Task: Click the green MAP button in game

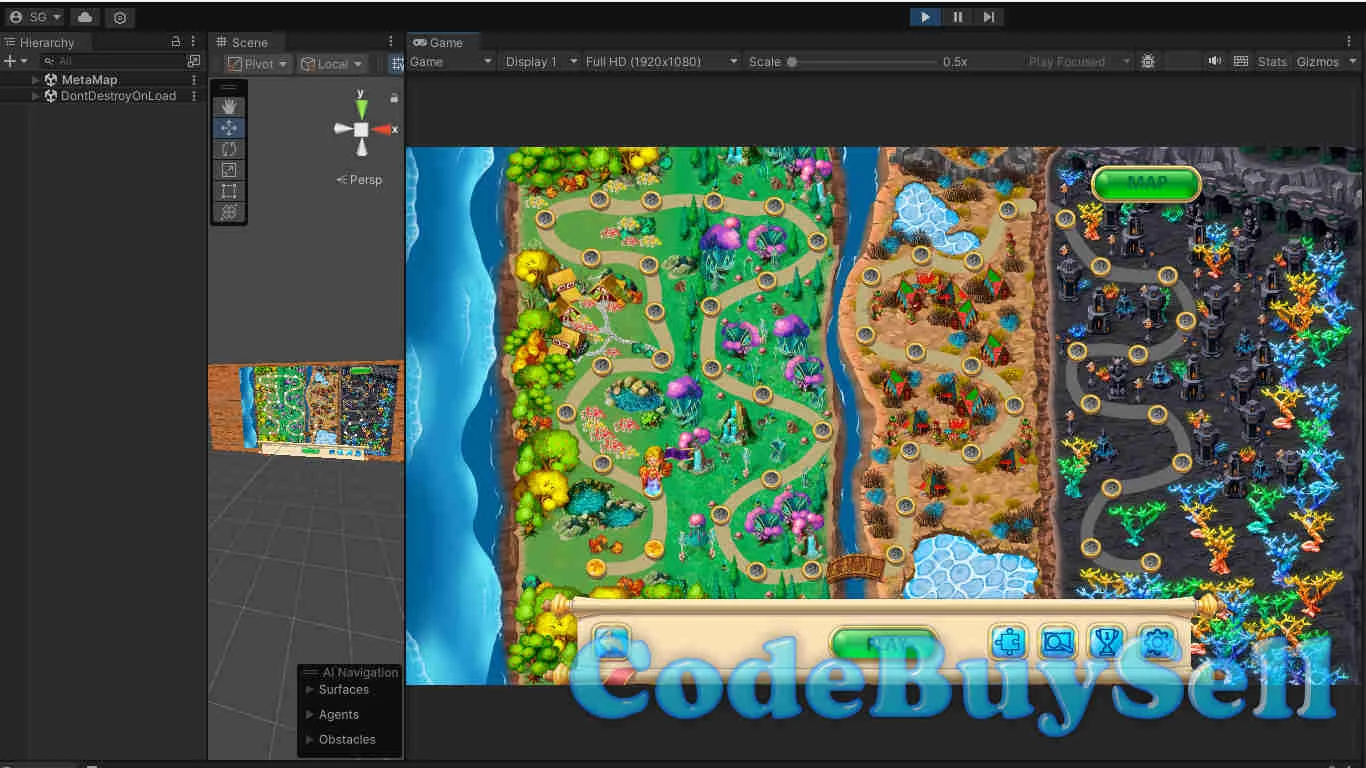Action: (1146, 183)
